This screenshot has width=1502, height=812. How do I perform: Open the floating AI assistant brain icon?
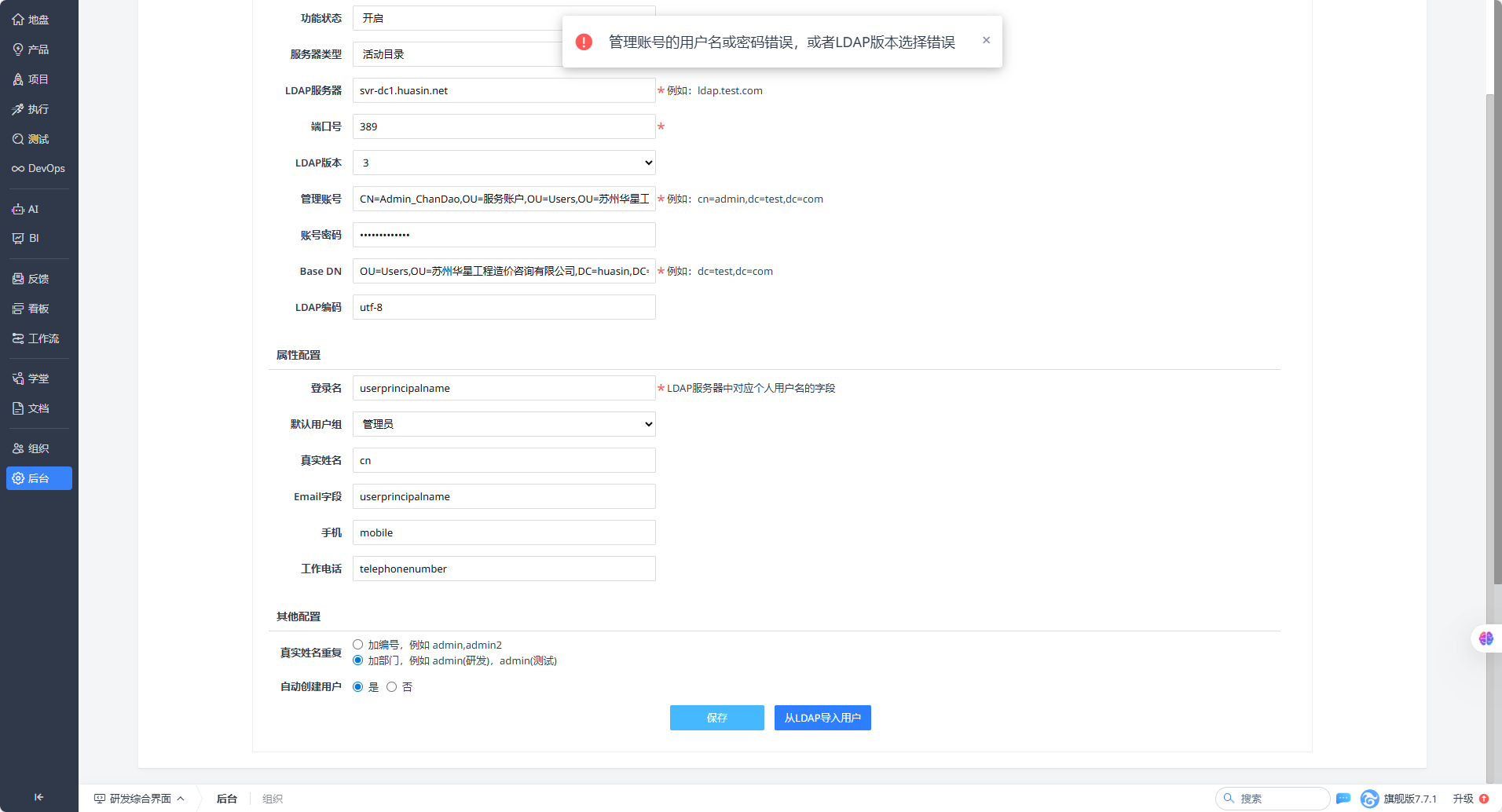[x=1486, y=638]
